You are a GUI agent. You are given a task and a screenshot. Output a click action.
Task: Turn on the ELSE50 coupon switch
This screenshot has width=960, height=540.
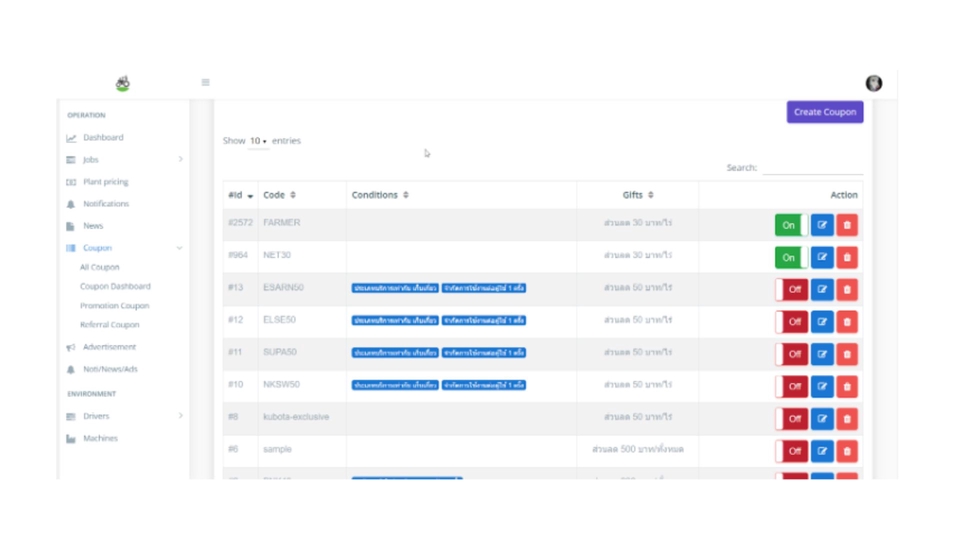pyautogui.click(x=791, y=321)
